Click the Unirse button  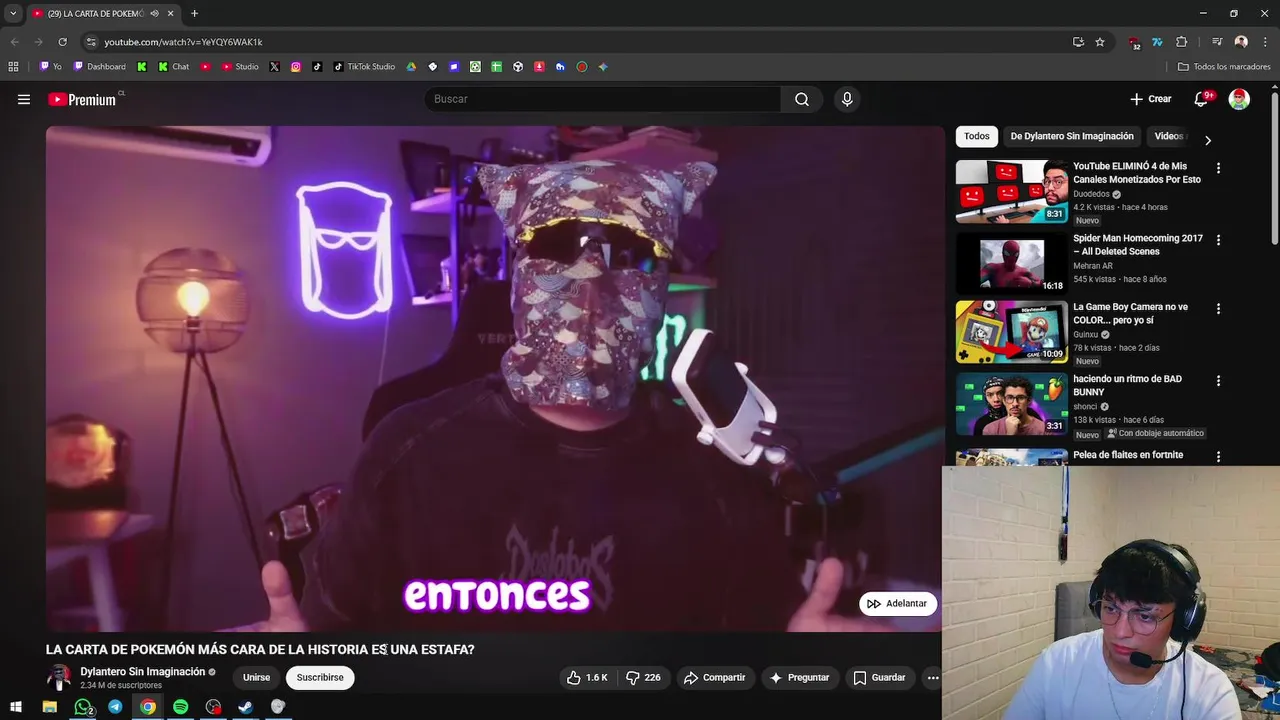(x=256, y=677)
